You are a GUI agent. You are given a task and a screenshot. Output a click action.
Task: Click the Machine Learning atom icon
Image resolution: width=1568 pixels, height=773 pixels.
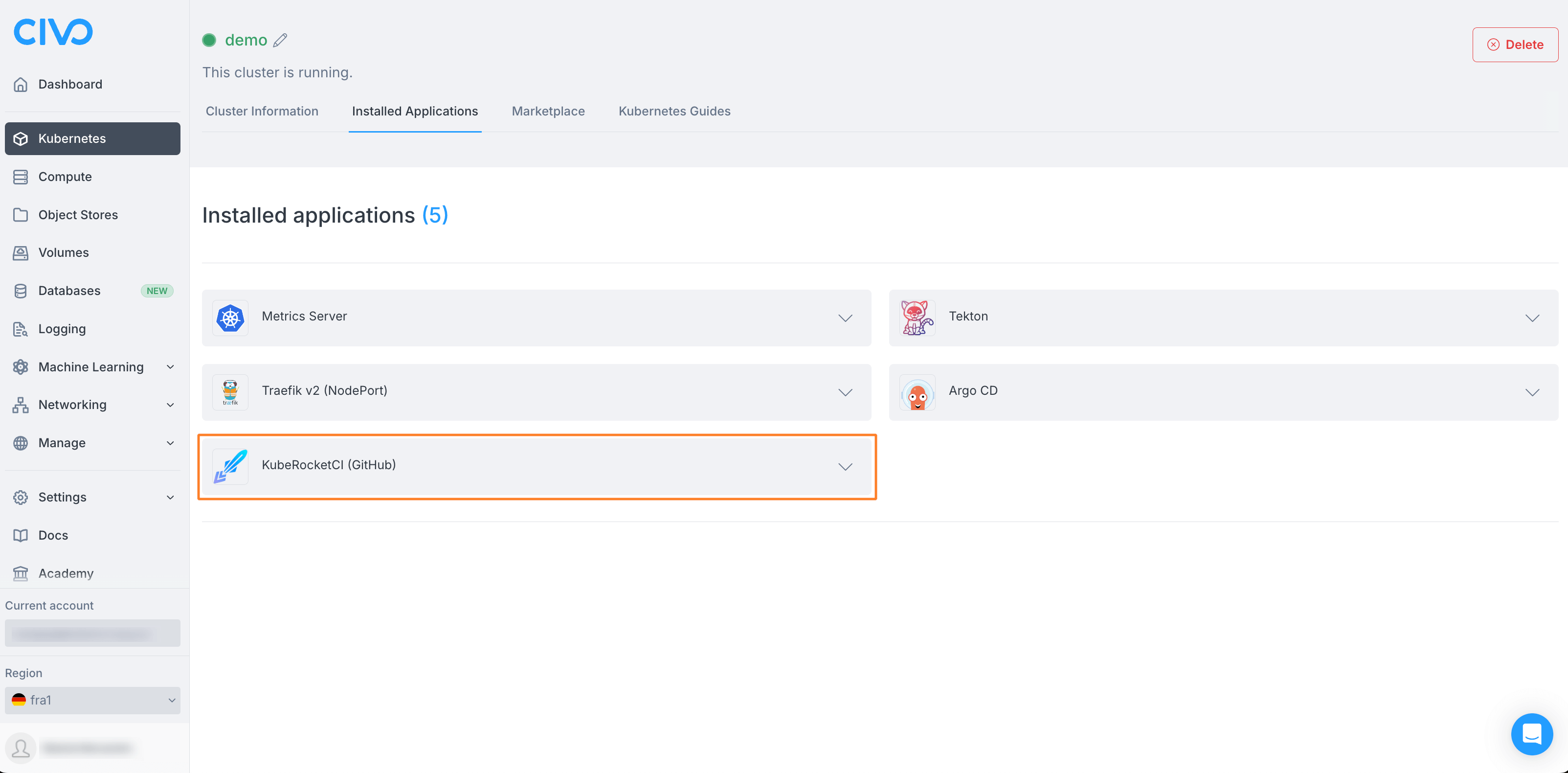coord(21,366)
